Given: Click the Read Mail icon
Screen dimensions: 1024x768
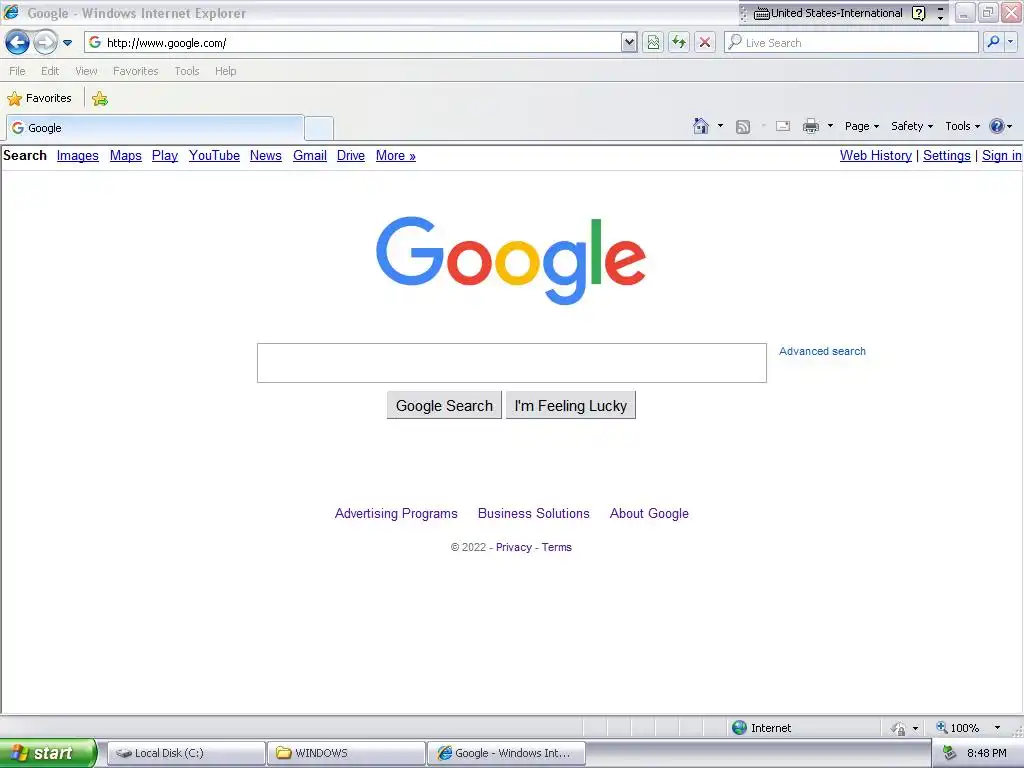Looking at the screenshot, I should point(783,127).
